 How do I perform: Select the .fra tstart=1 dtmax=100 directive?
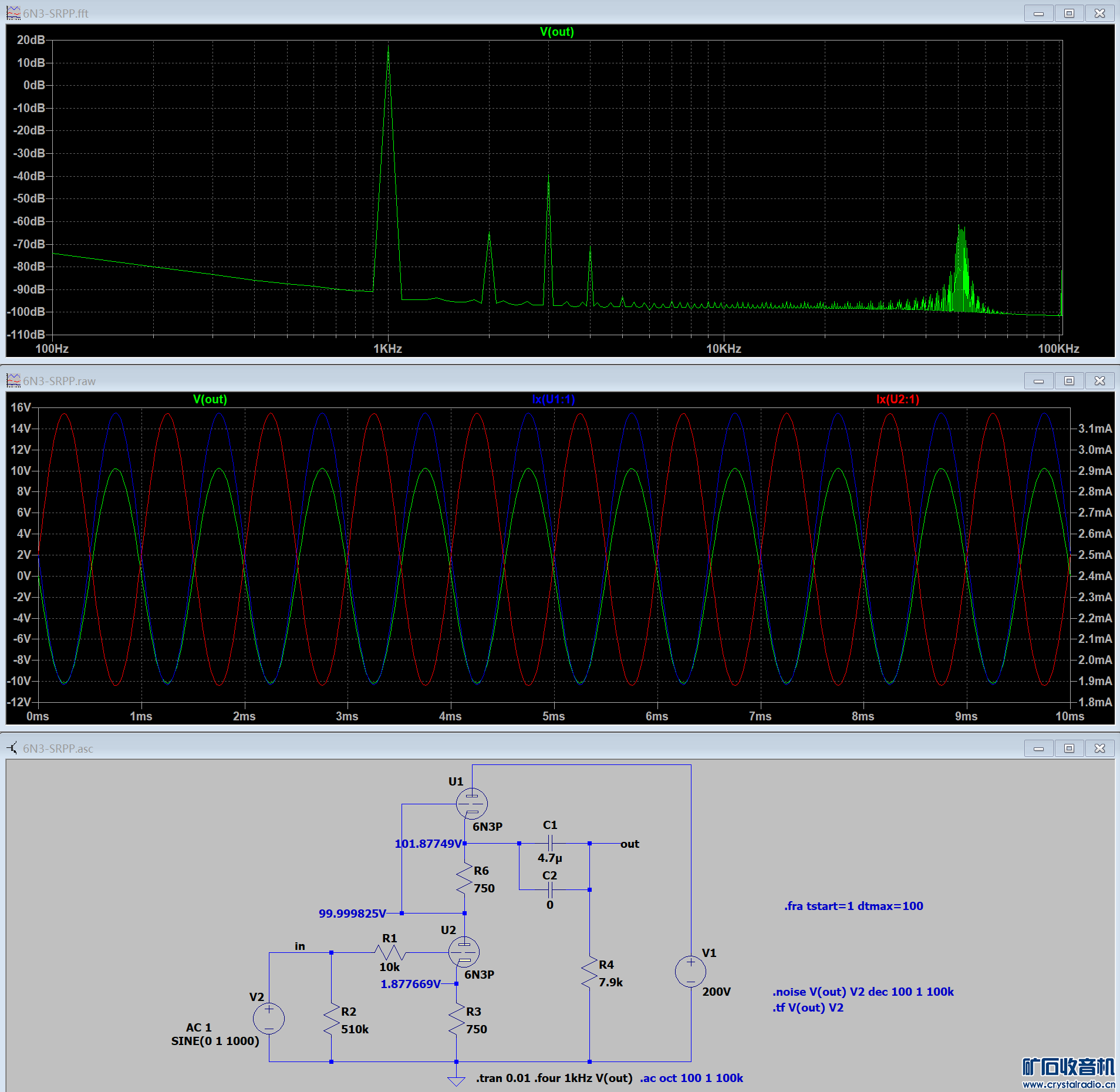tap(854, 906)
